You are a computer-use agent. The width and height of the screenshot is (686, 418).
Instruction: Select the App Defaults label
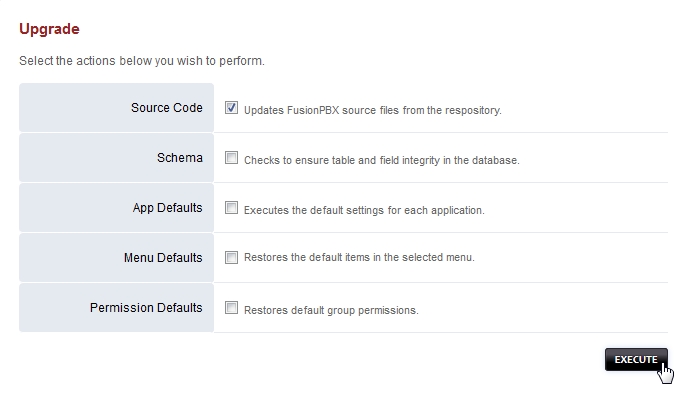pyautogui.click(x=167, y=208)
